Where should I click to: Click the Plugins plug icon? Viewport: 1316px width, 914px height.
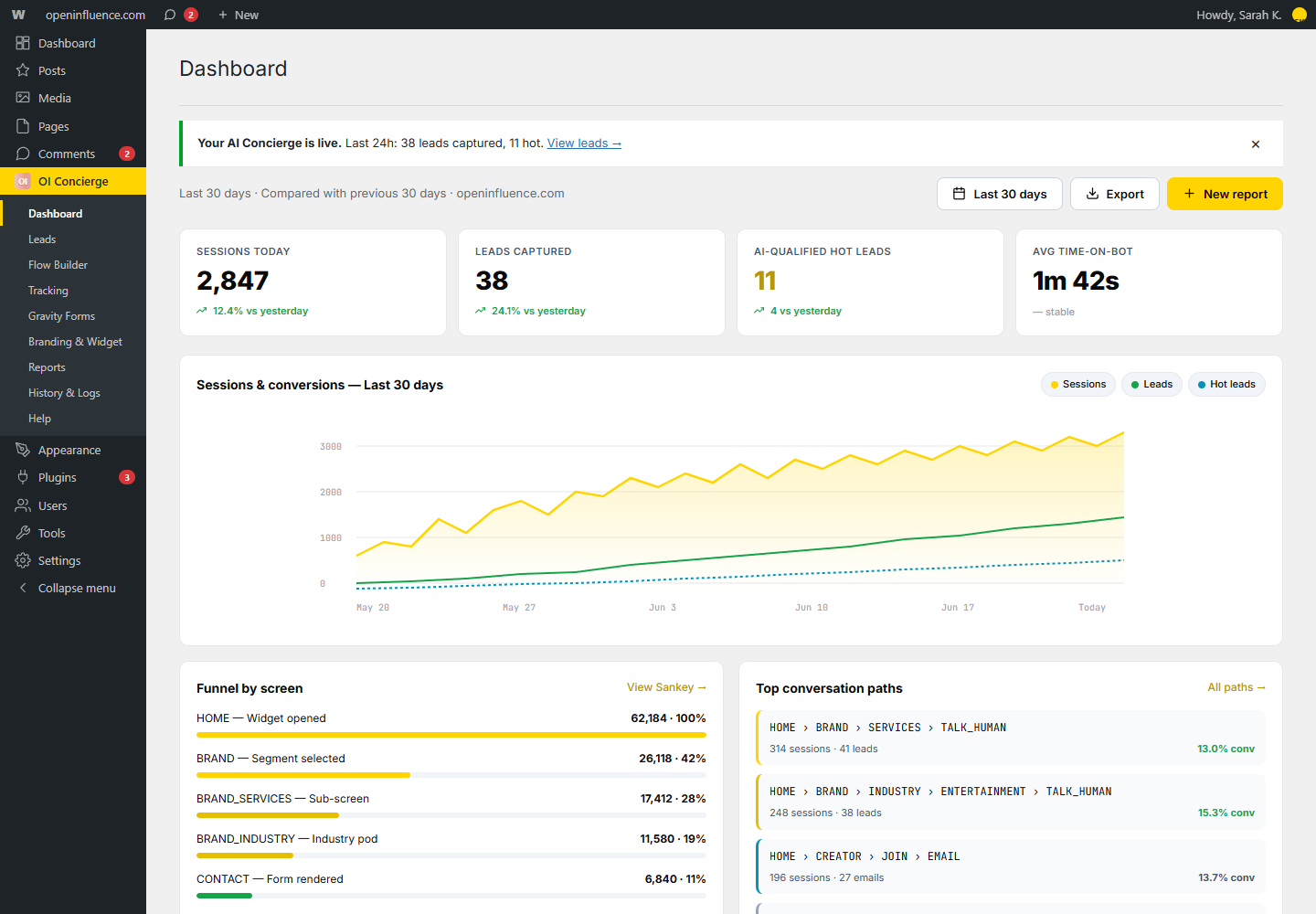[x=23, y=477]
